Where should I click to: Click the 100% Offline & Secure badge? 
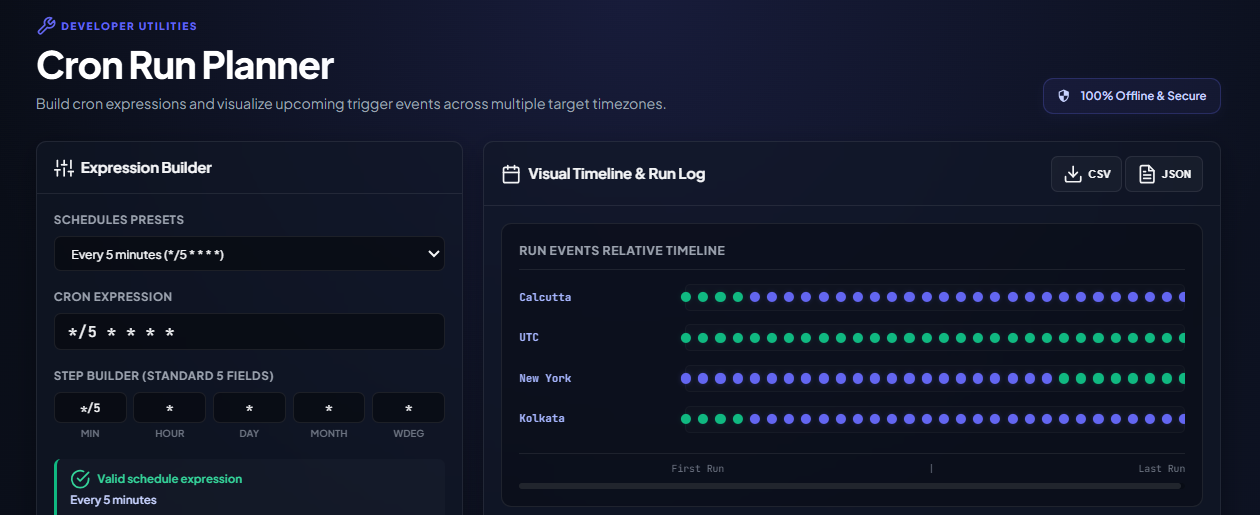(x=1132, y=96)
